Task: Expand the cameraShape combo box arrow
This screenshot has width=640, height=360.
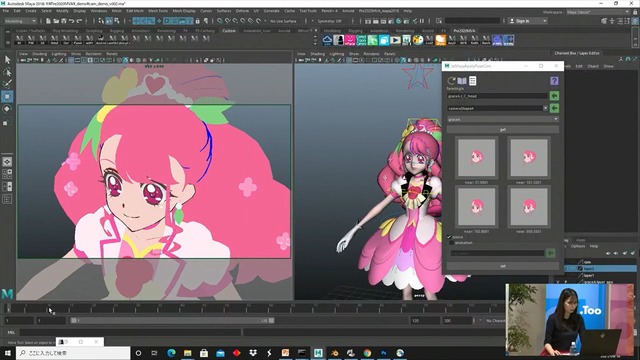Action: click(545, 108)
